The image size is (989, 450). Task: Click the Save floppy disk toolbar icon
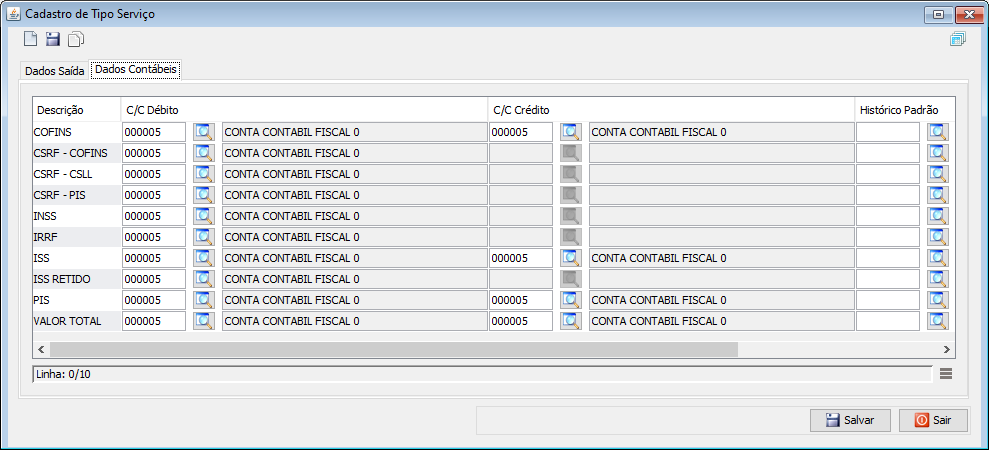tap(53, 39)
